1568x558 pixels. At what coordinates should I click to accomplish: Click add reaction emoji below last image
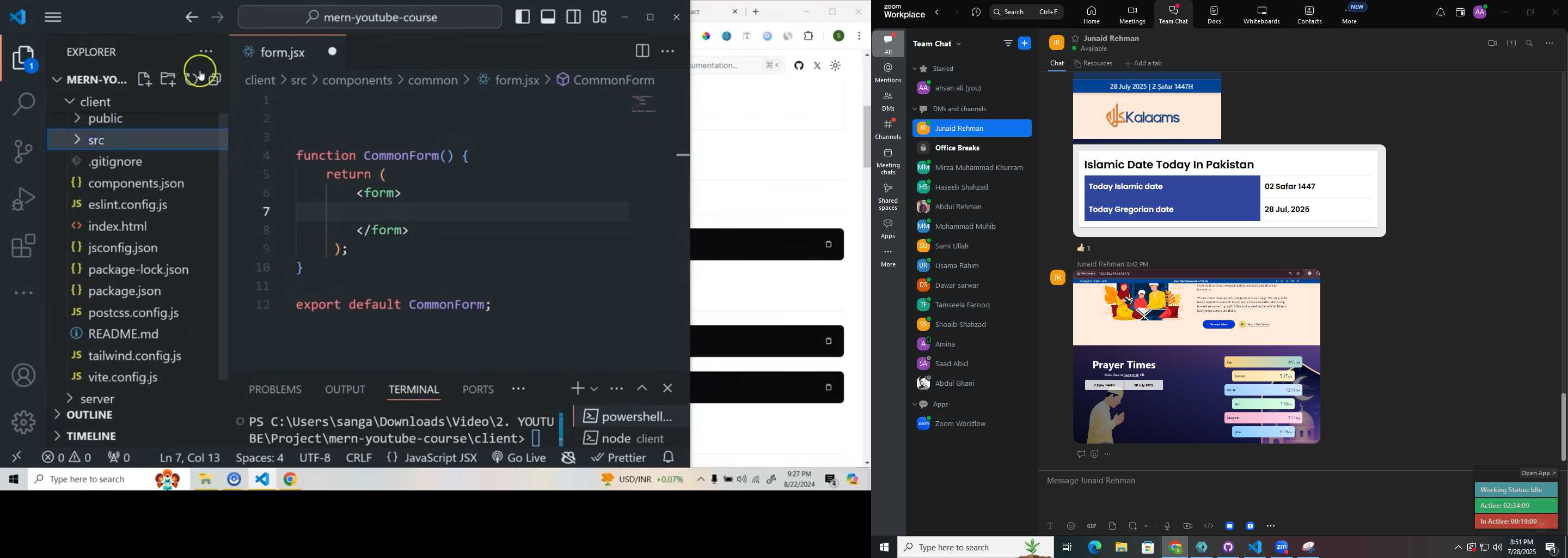[x=1095, y=454]
